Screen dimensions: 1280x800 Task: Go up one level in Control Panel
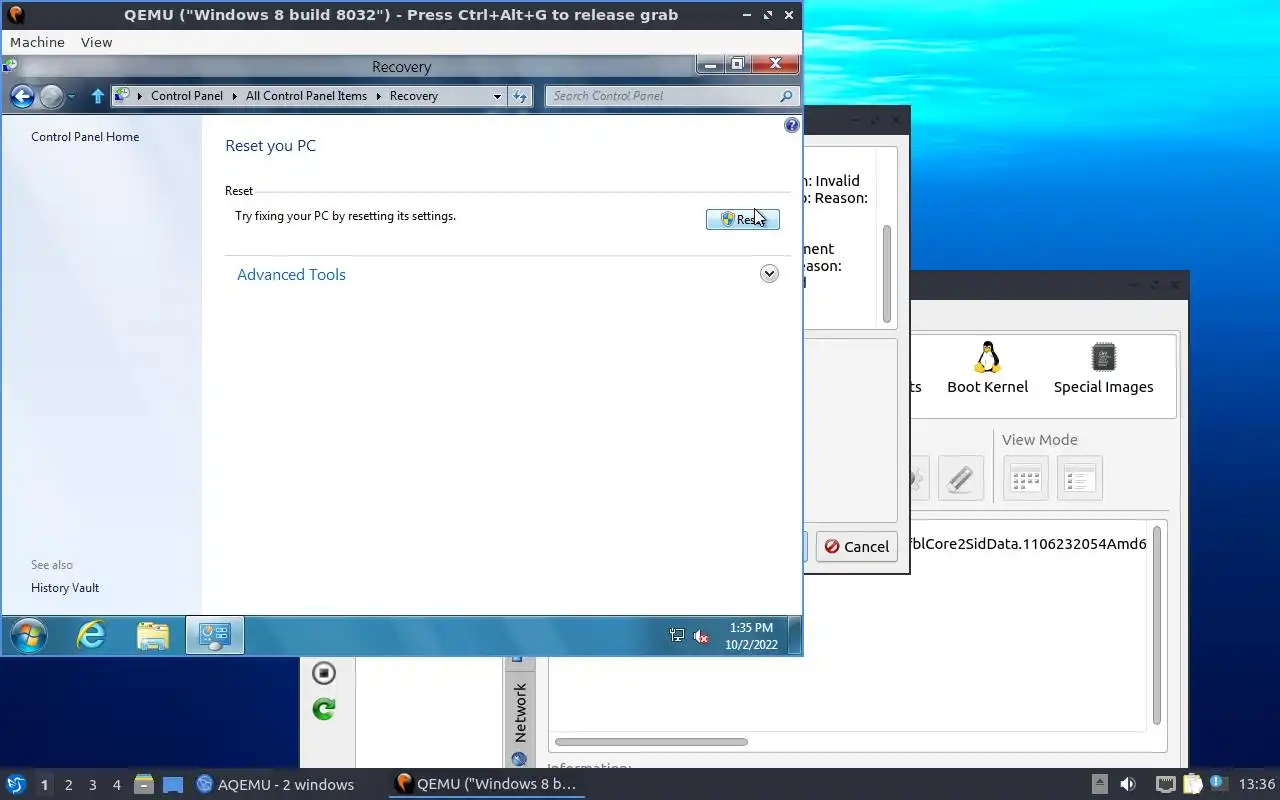click(x=97, y=96)
